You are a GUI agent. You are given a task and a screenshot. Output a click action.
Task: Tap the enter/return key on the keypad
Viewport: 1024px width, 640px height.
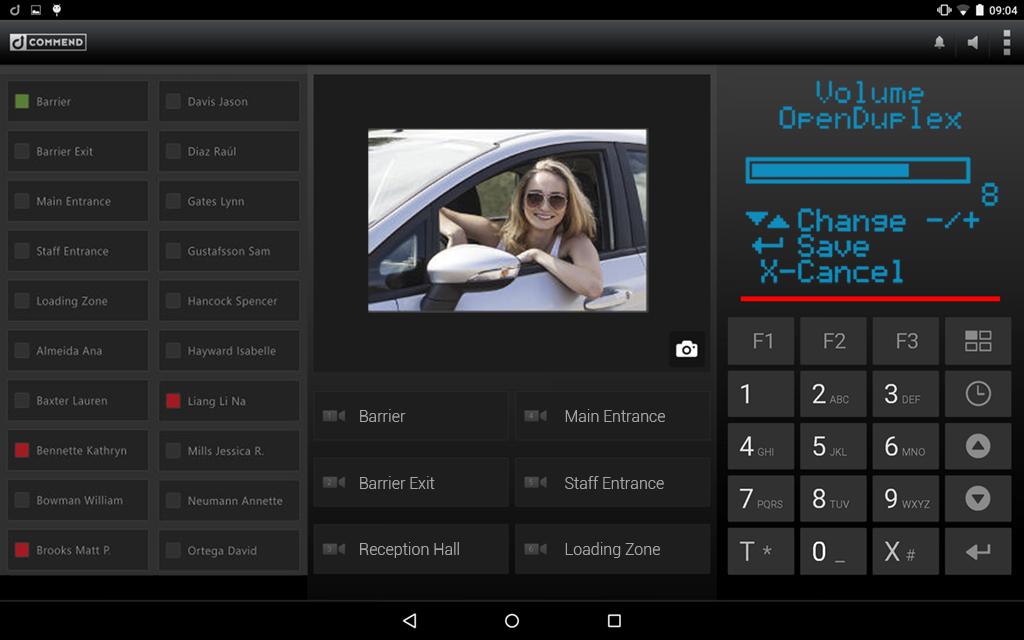(978, 552)
